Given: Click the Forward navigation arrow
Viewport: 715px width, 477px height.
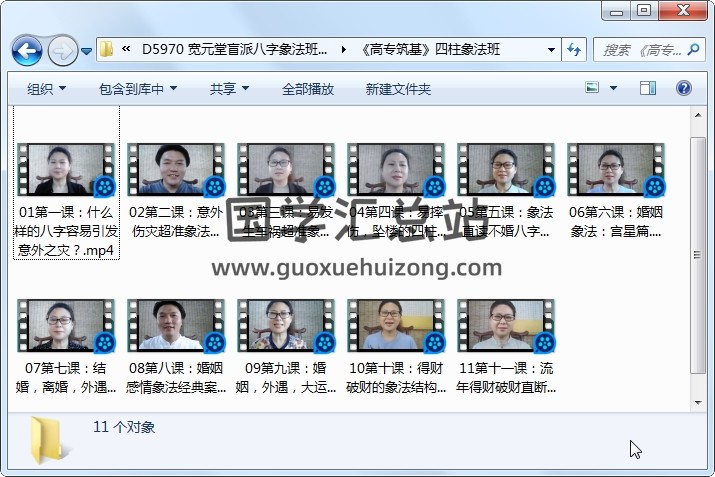Looking at the screenshot, I should (62, 49).
